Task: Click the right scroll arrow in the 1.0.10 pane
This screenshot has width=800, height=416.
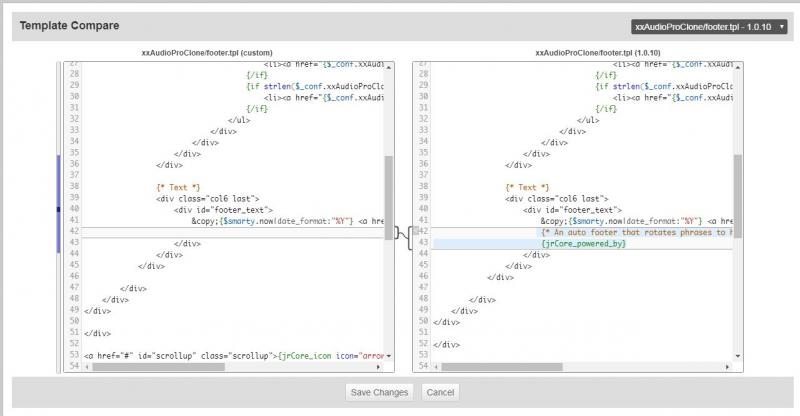Action: [729, 367]
